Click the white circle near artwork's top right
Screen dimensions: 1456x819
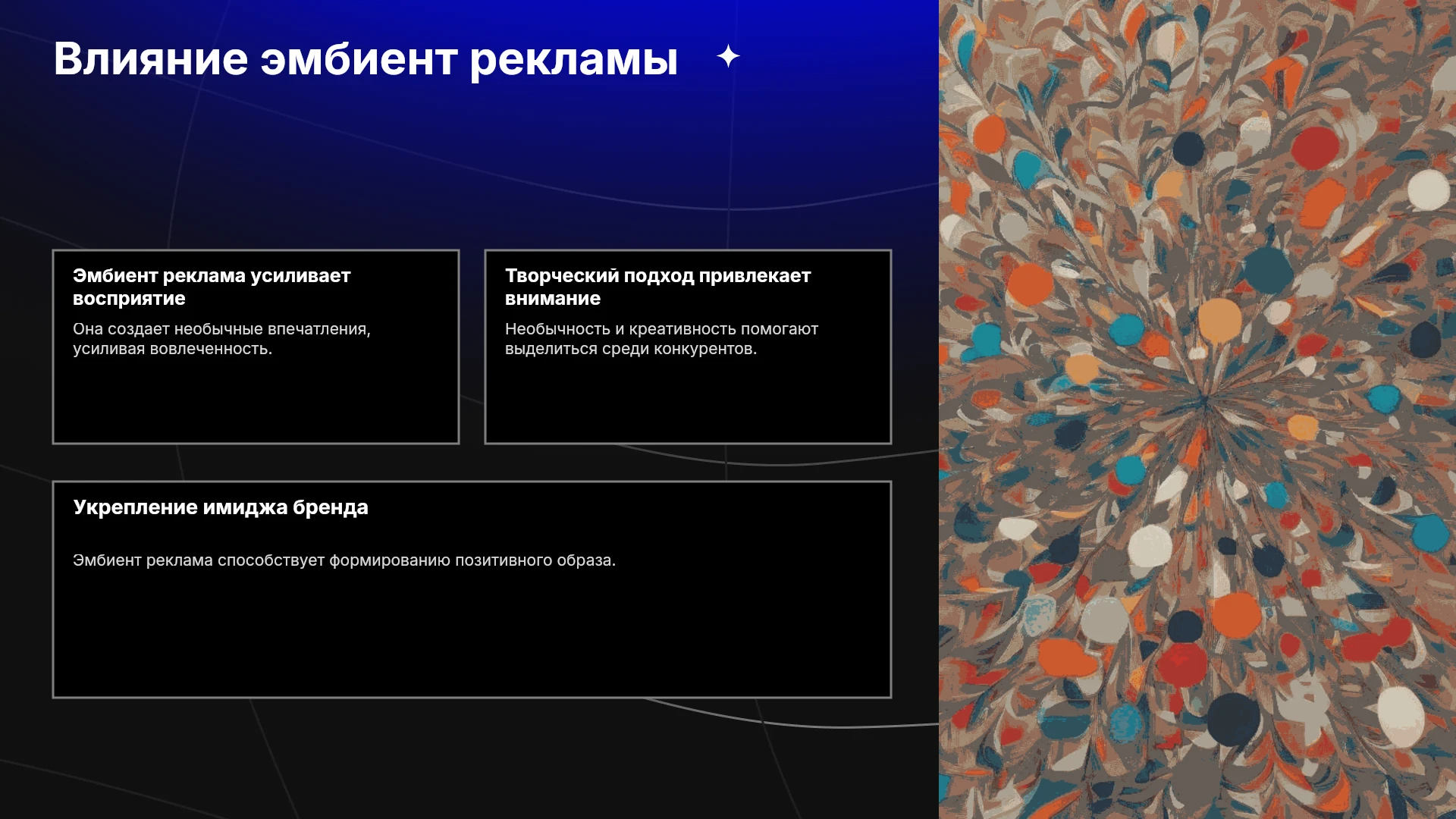click(x=1429, y=190)
